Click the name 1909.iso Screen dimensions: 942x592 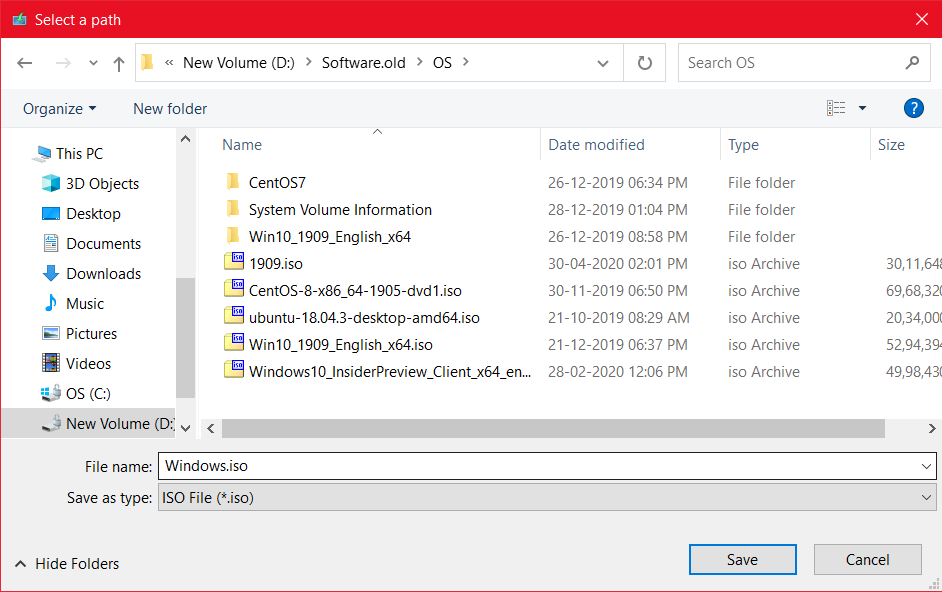[x=276, y=264]
